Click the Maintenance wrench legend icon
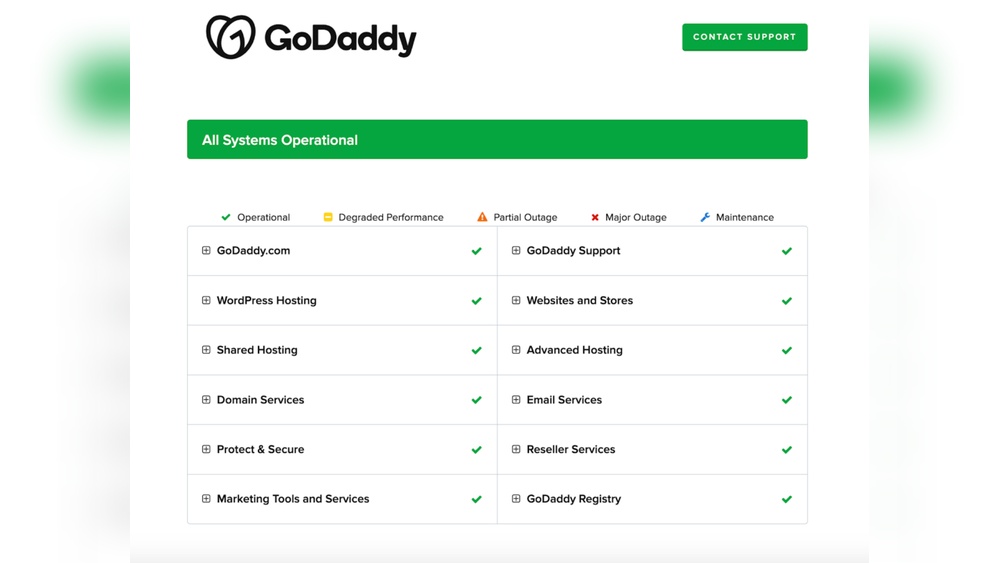The width and height of the screenshot is (1000, 563). click(705, 217)
